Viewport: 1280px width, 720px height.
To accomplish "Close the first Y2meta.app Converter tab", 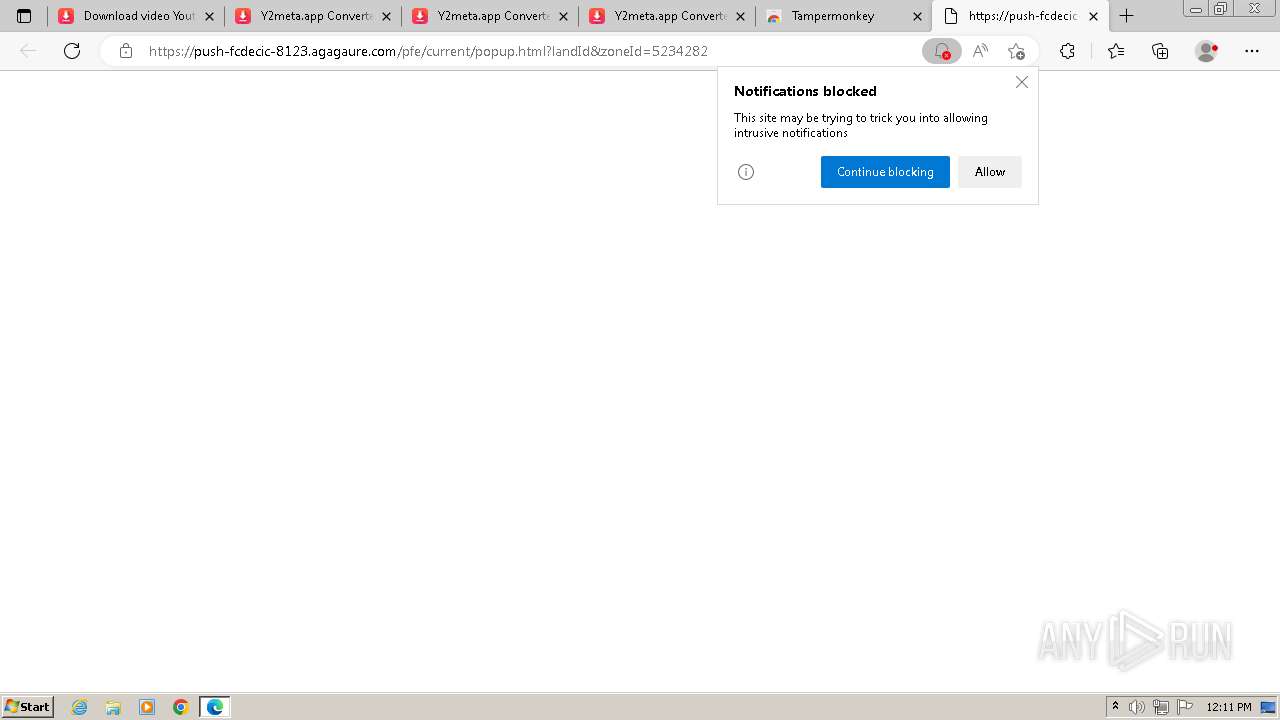I will [386, 16].
